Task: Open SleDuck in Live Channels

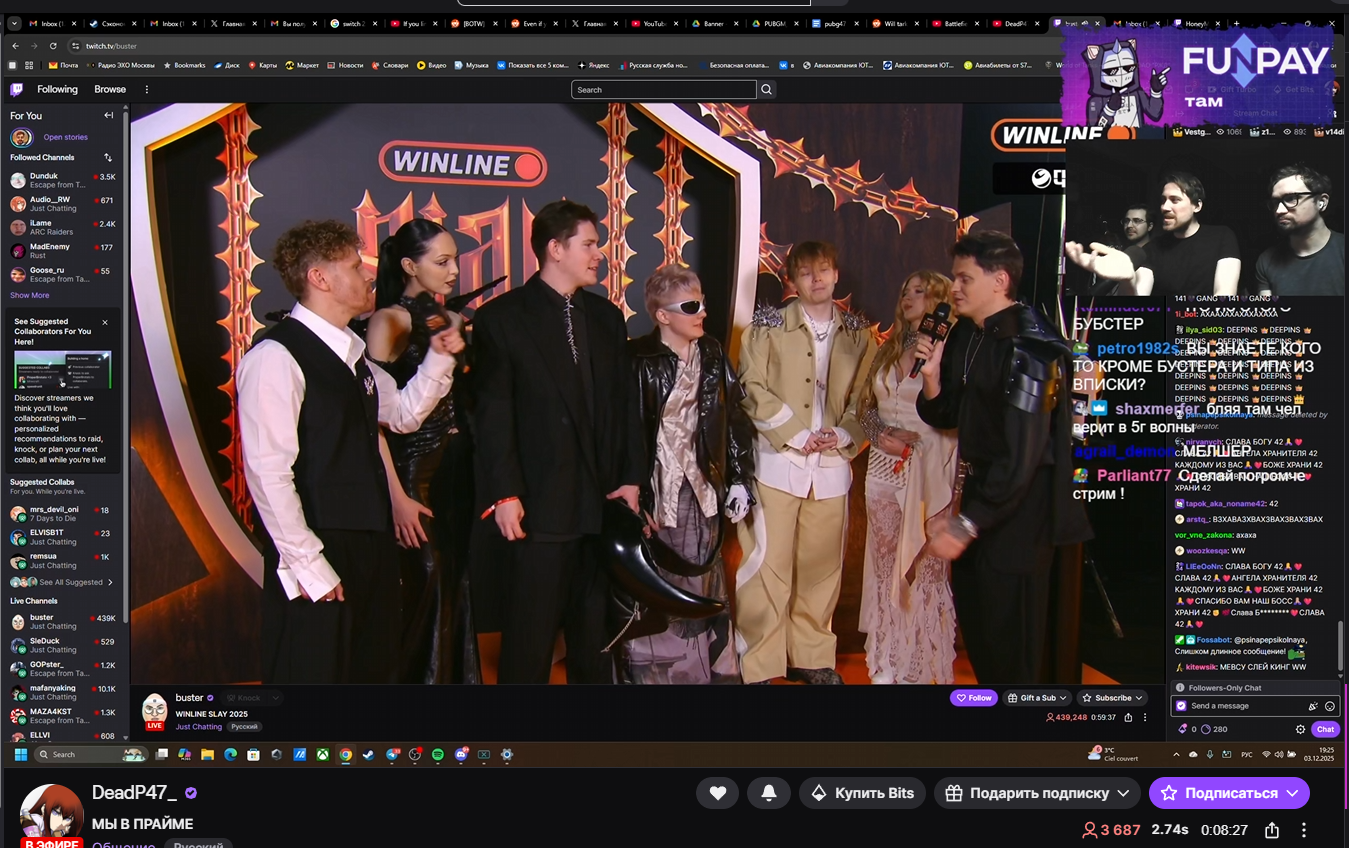Action: [x=63, y=645]
